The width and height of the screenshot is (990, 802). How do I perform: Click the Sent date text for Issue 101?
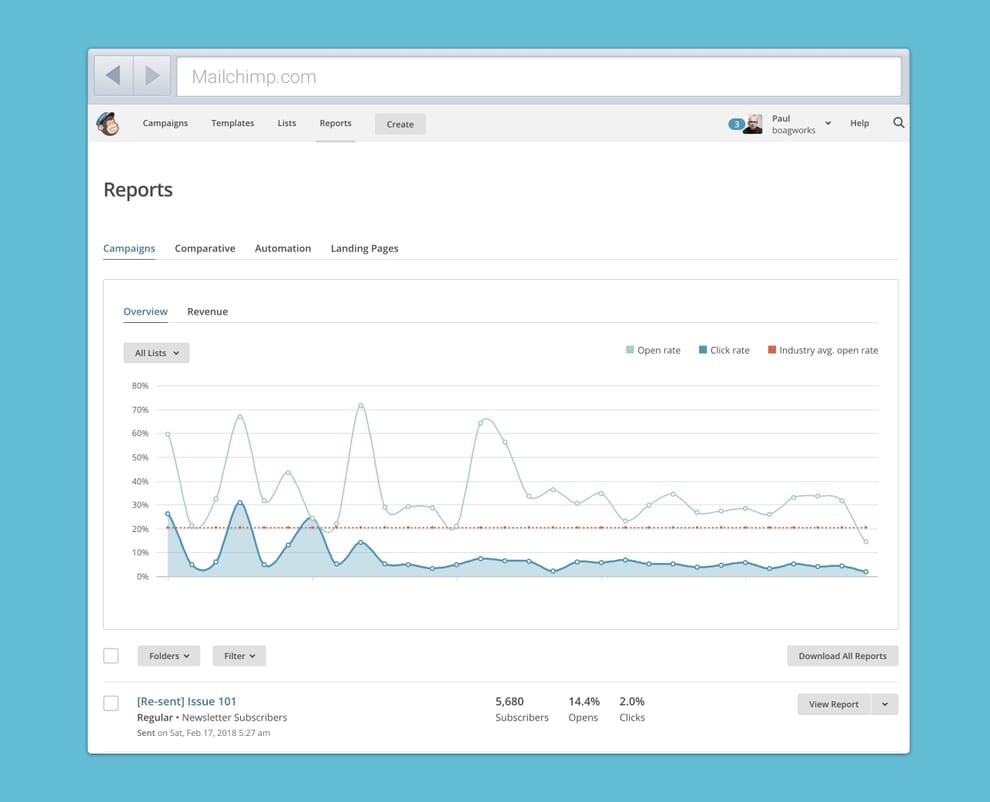click(203, 733)
